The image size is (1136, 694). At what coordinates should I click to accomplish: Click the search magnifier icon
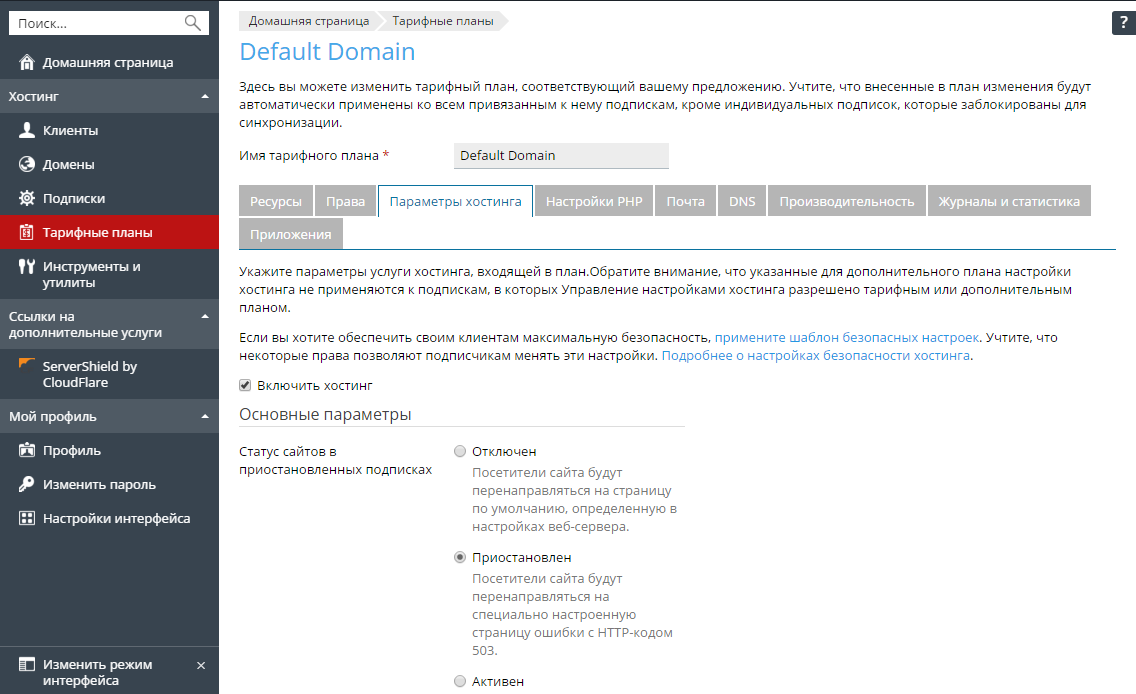pos(193,23)
